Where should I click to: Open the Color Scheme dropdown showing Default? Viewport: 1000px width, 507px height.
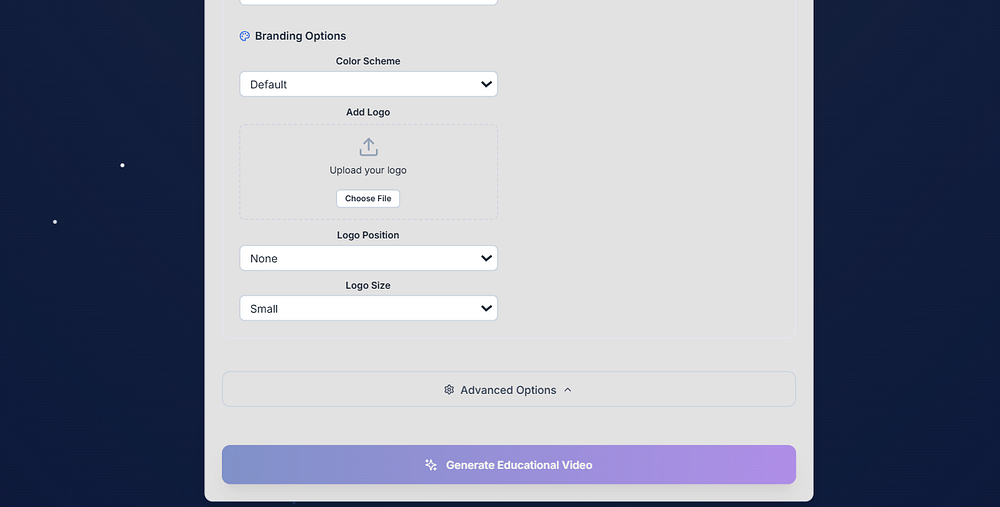click(x=369, y=84)
